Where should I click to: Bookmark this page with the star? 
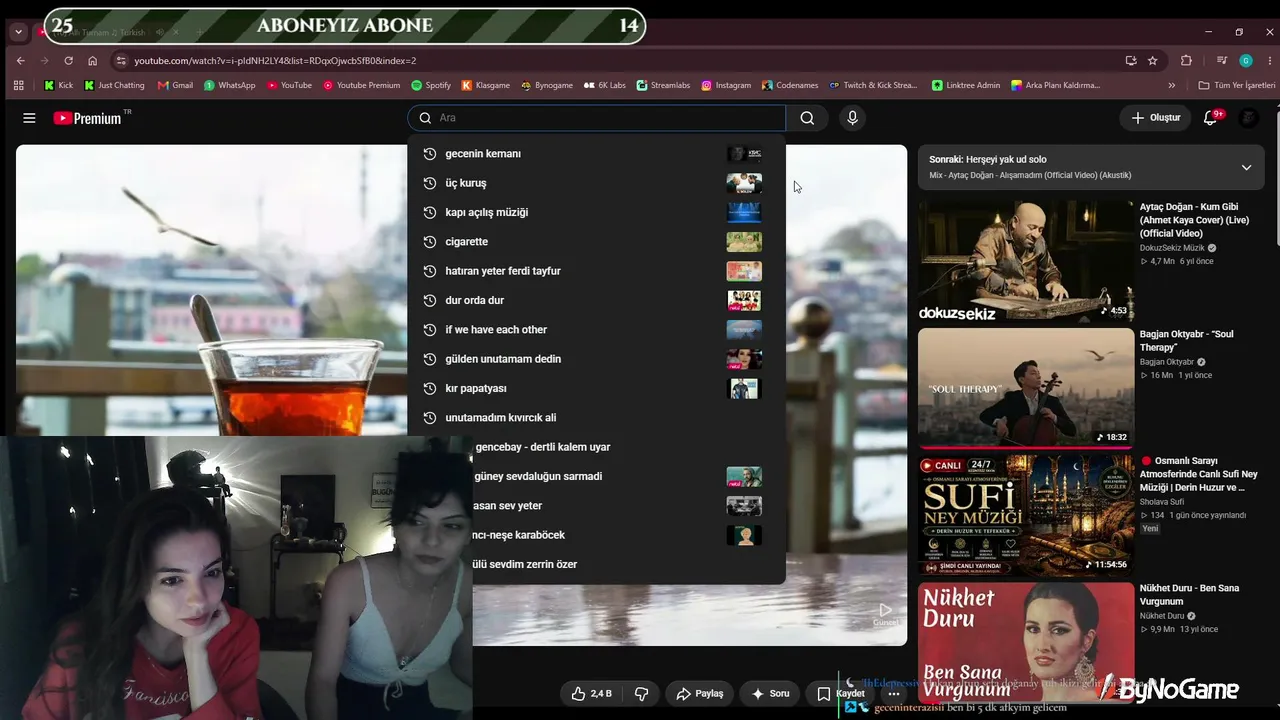coord(1152,60)
